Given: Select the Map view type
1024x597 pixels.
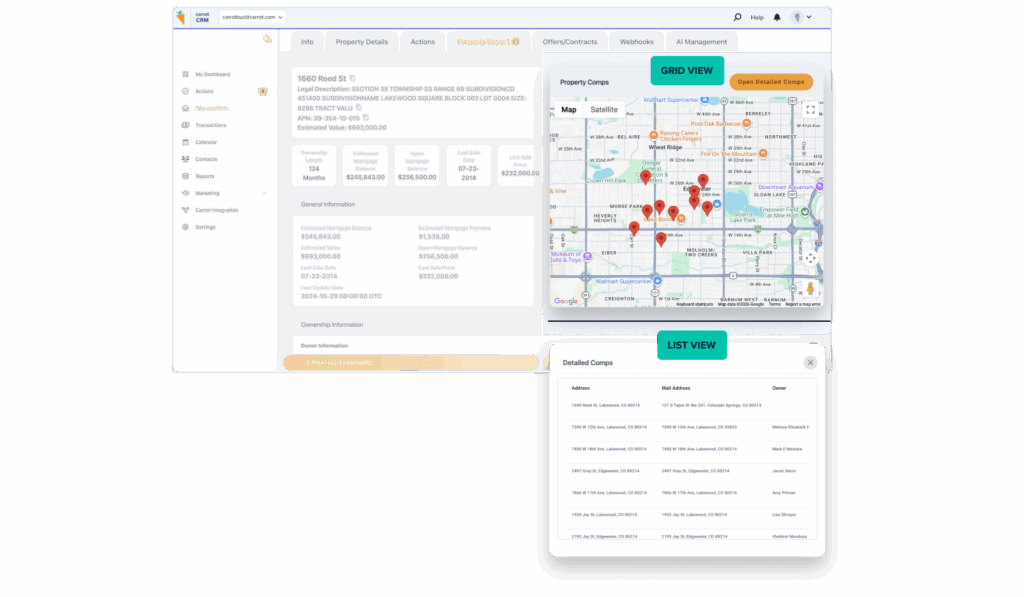Looking at the screenshot, I should point(568,110).
